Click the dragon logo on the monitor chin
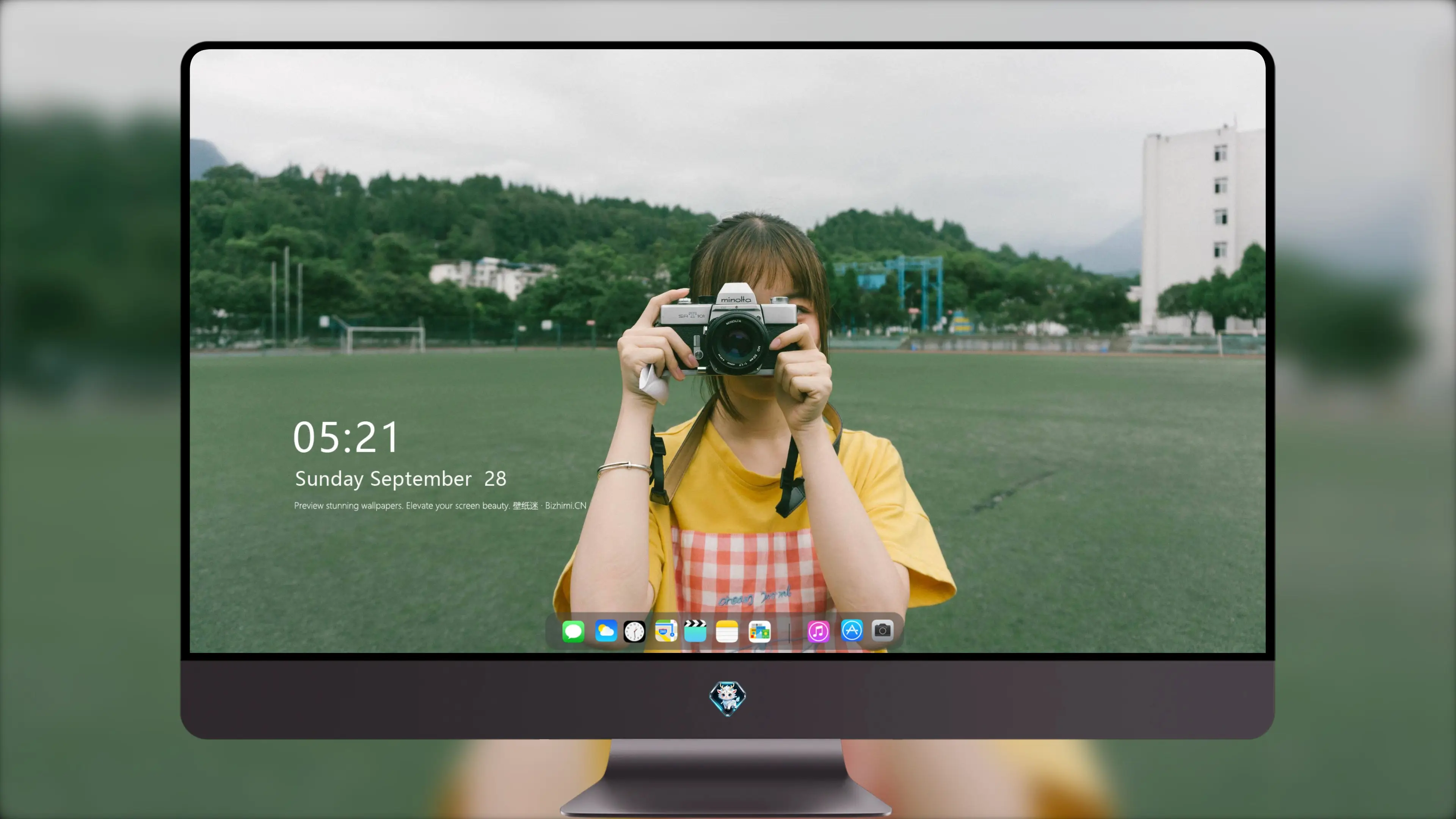The width and height of the screenshot is (1456, 819). 728,698
